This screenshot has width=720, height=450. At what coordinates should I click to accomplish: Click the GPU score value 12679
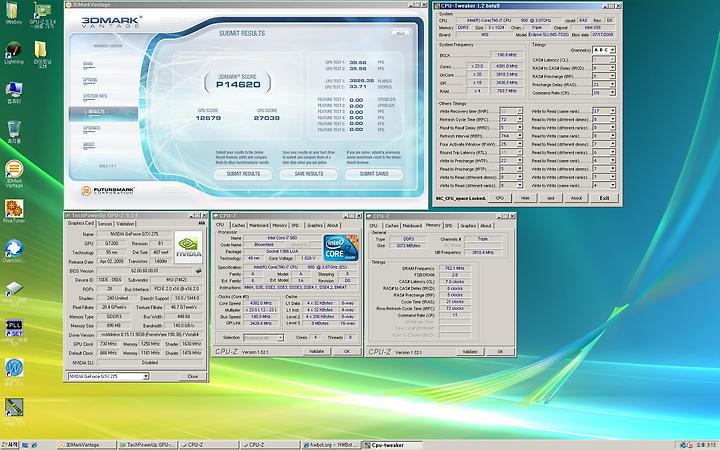coord(208,118)
